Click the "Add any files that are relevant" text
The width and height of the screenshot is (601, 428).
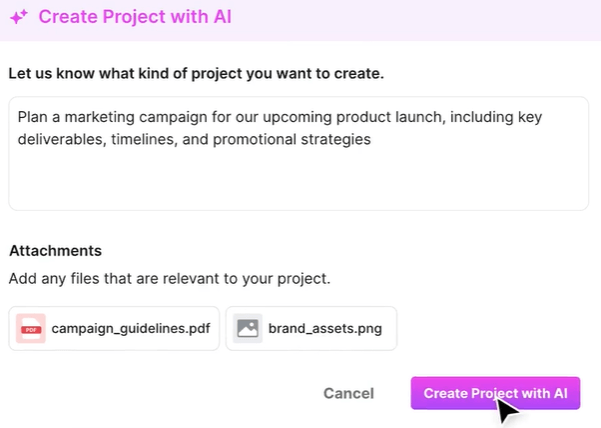(x=169, y=278)
